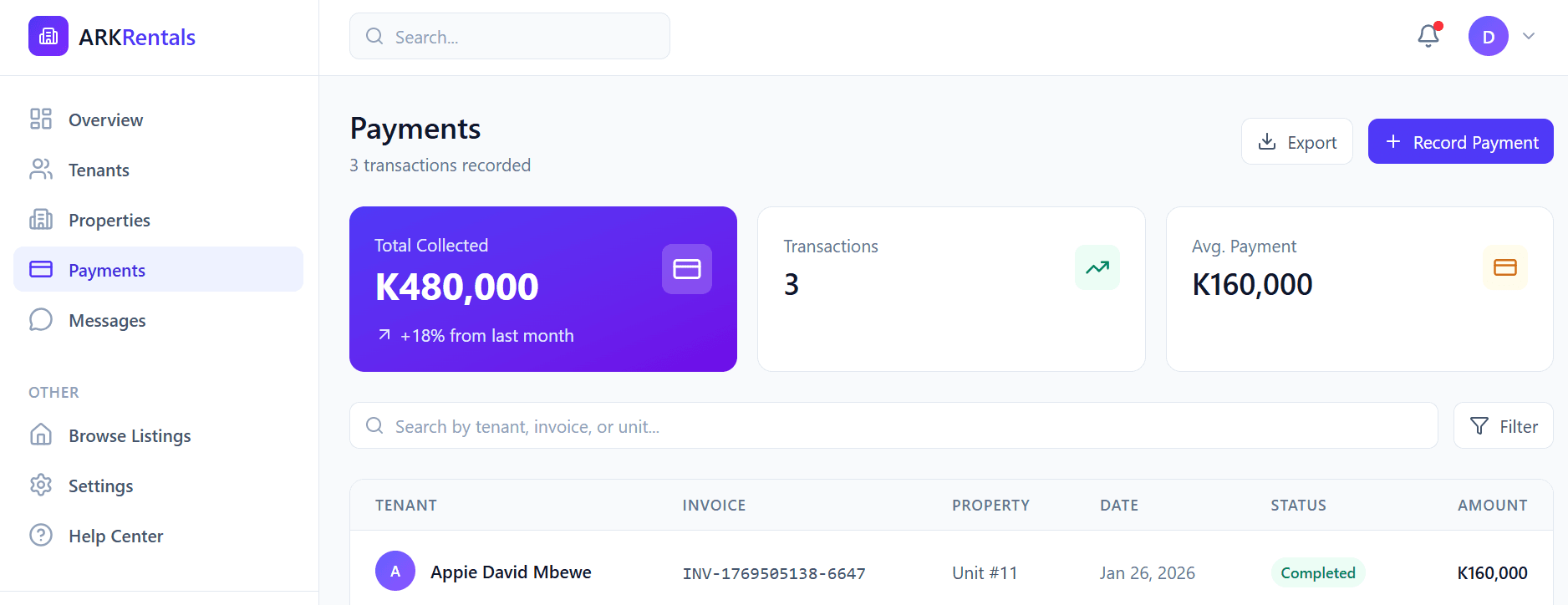Click the Settings gear icon in sidebar
The height and width of the screenshot is (605, 1568).
point(41,486)
